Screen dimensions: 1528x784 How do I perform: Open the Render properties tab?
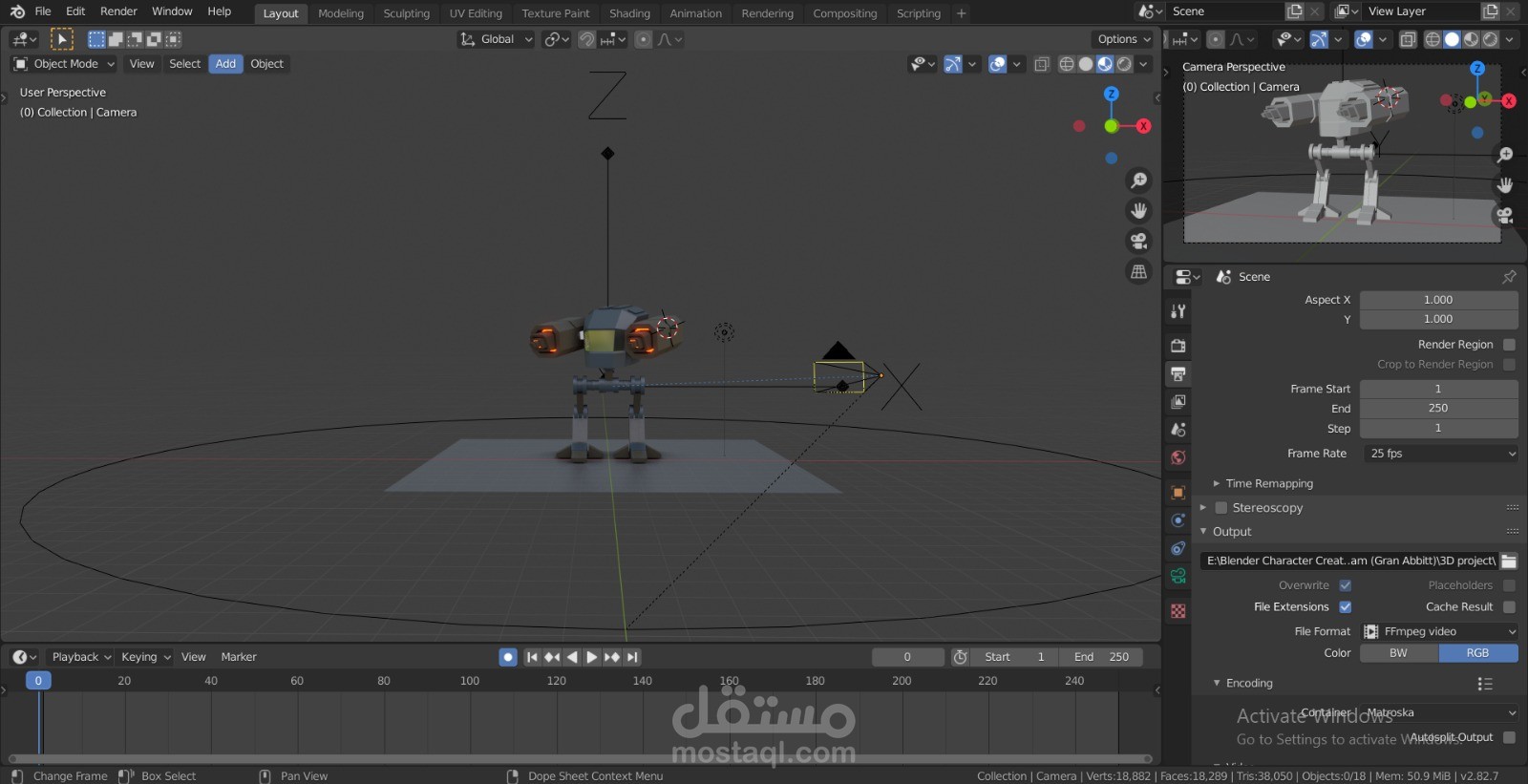(x=1178, y=345)
